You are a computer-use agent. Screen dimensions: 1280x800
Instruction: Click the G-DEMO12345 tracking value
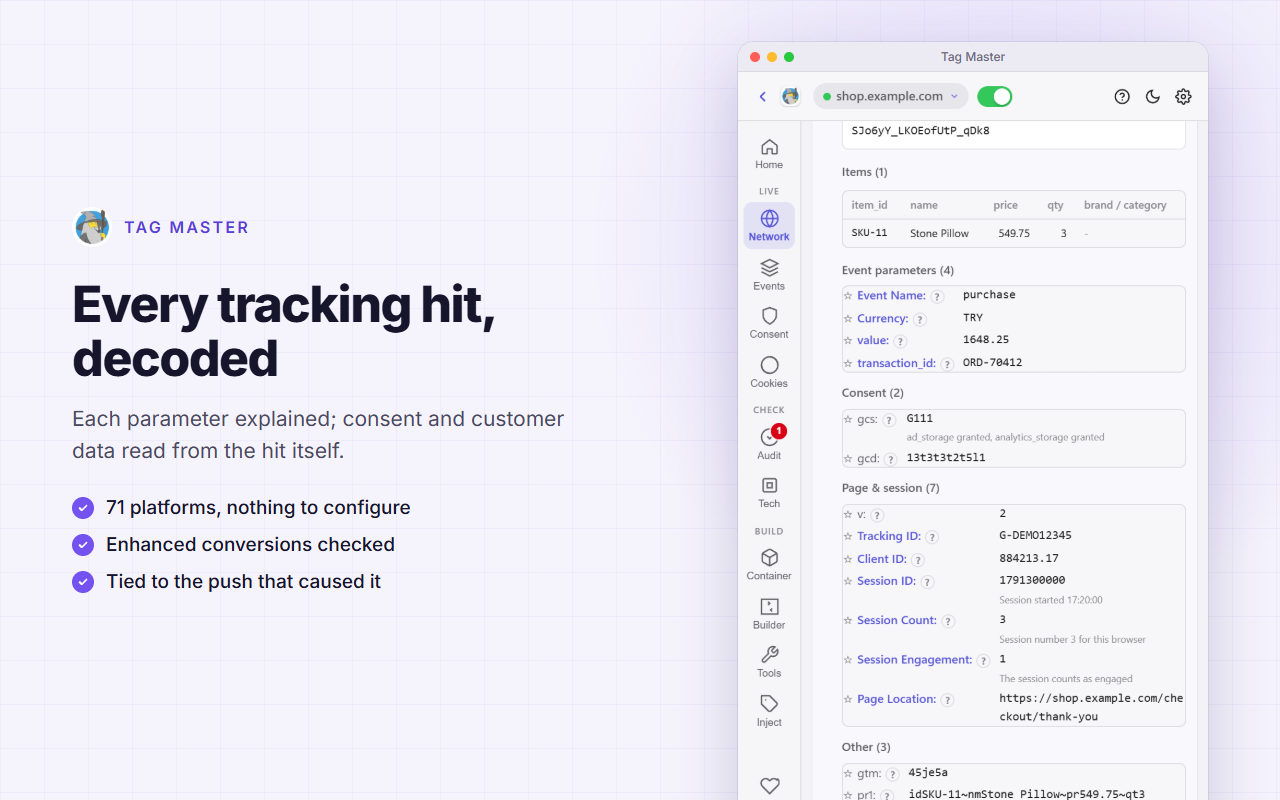(1035, 536)
